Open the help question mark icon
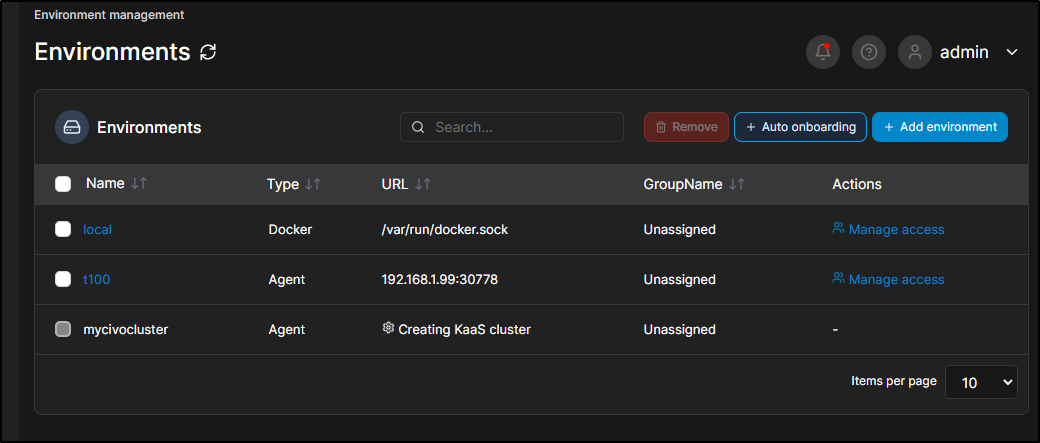 869,52
